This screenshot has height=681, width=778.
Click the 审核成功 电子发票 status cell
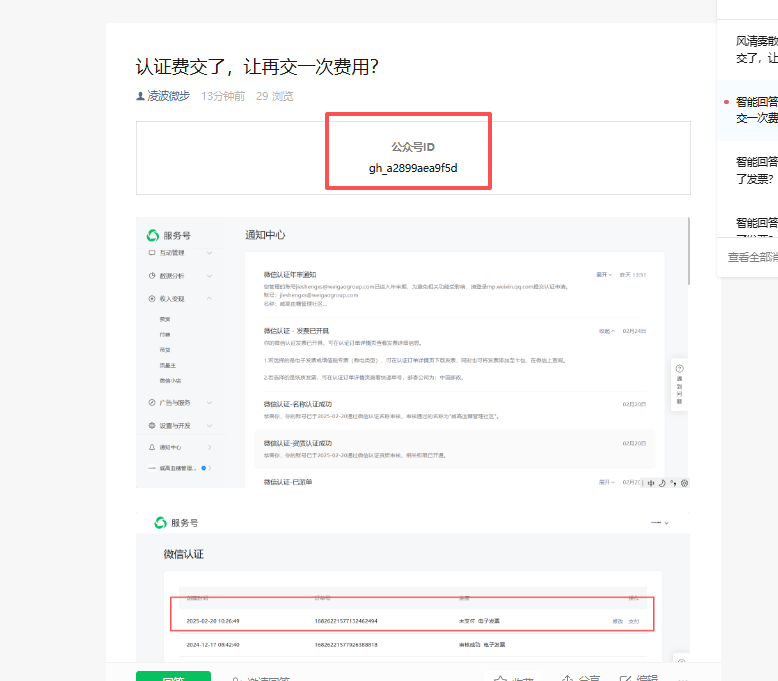[x=482, y=645]
